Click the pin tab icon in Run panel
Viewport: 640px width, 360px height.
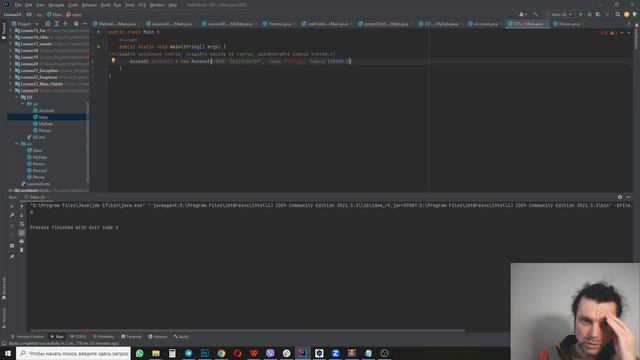pos(12,256)
